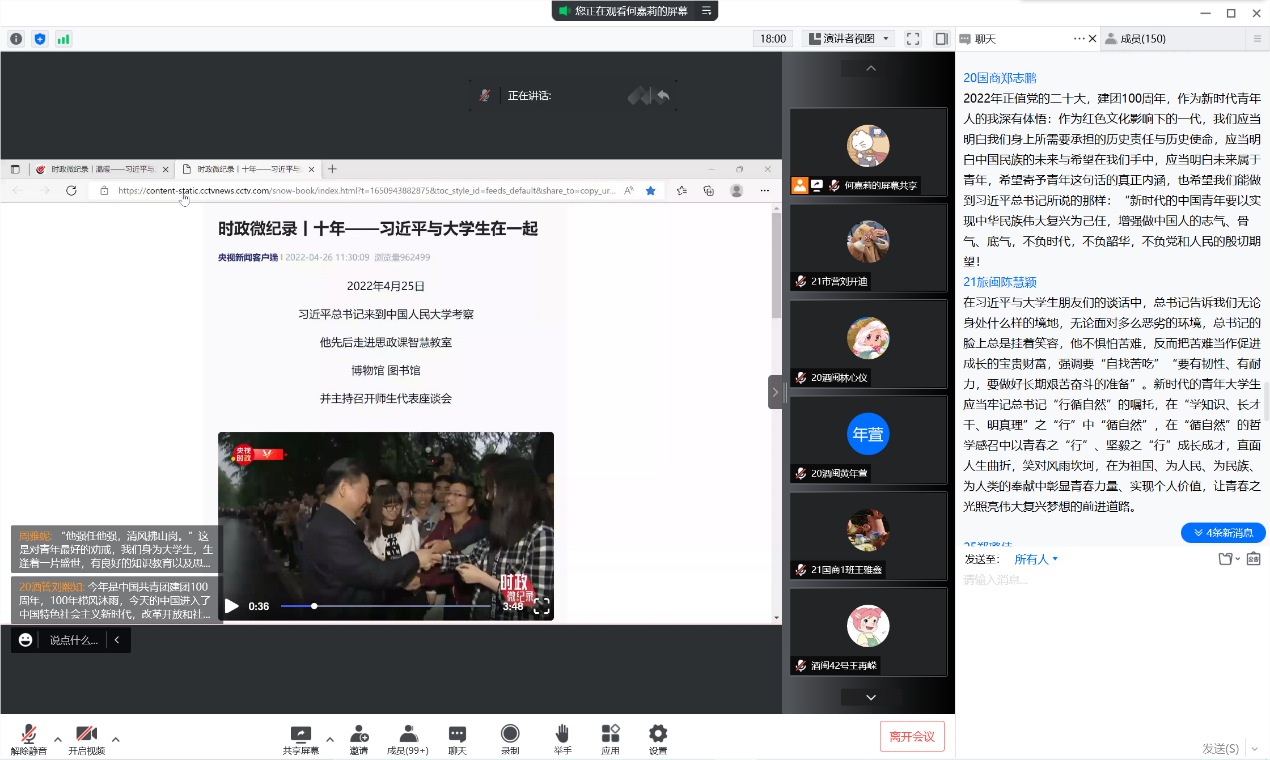
Task: Switch to the members (150) tab
Action: tap(1142, 39)
